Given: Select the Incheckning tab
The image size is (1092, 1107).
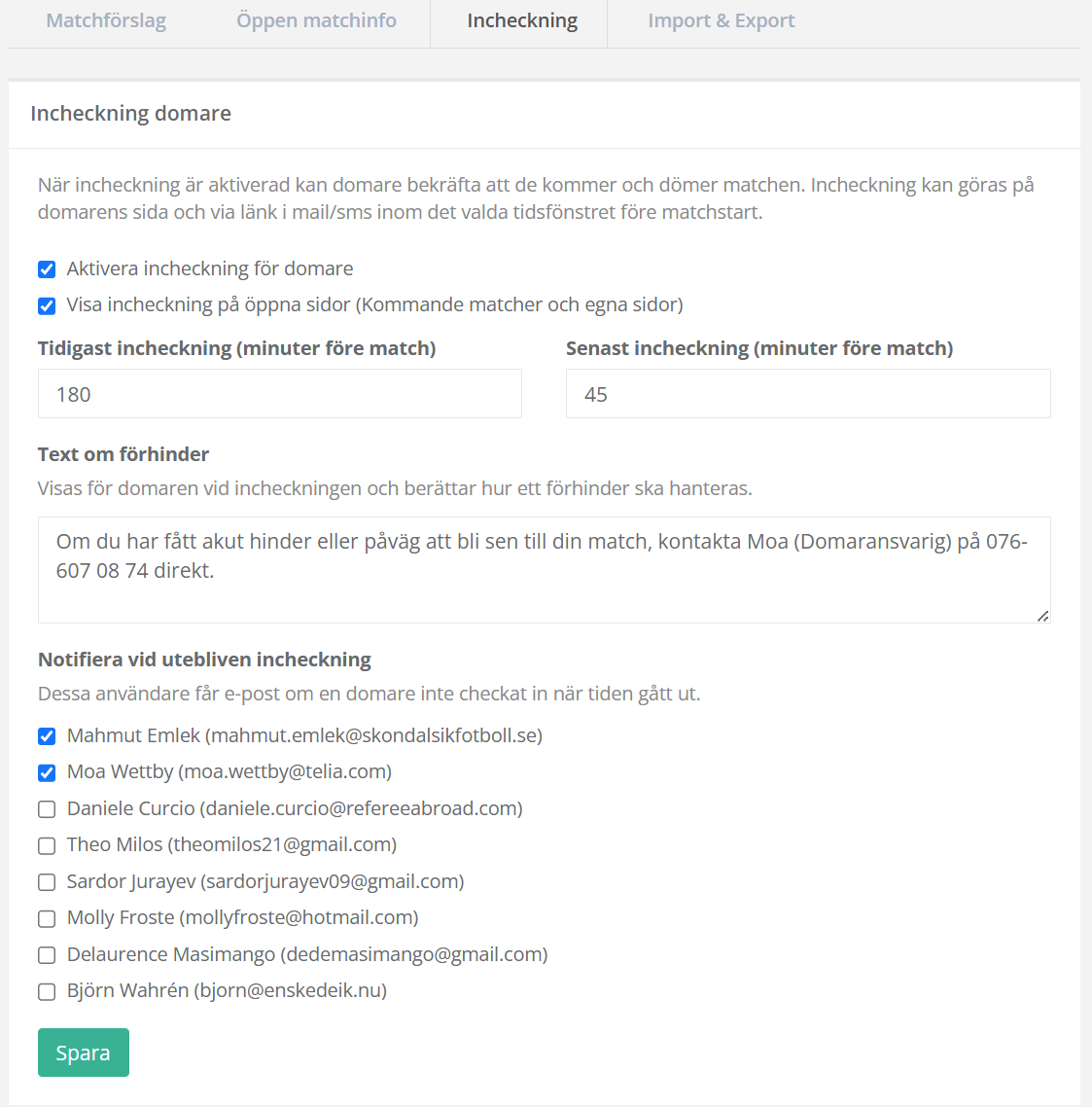Looking at the screenshot, I should (x=522, y=21).
